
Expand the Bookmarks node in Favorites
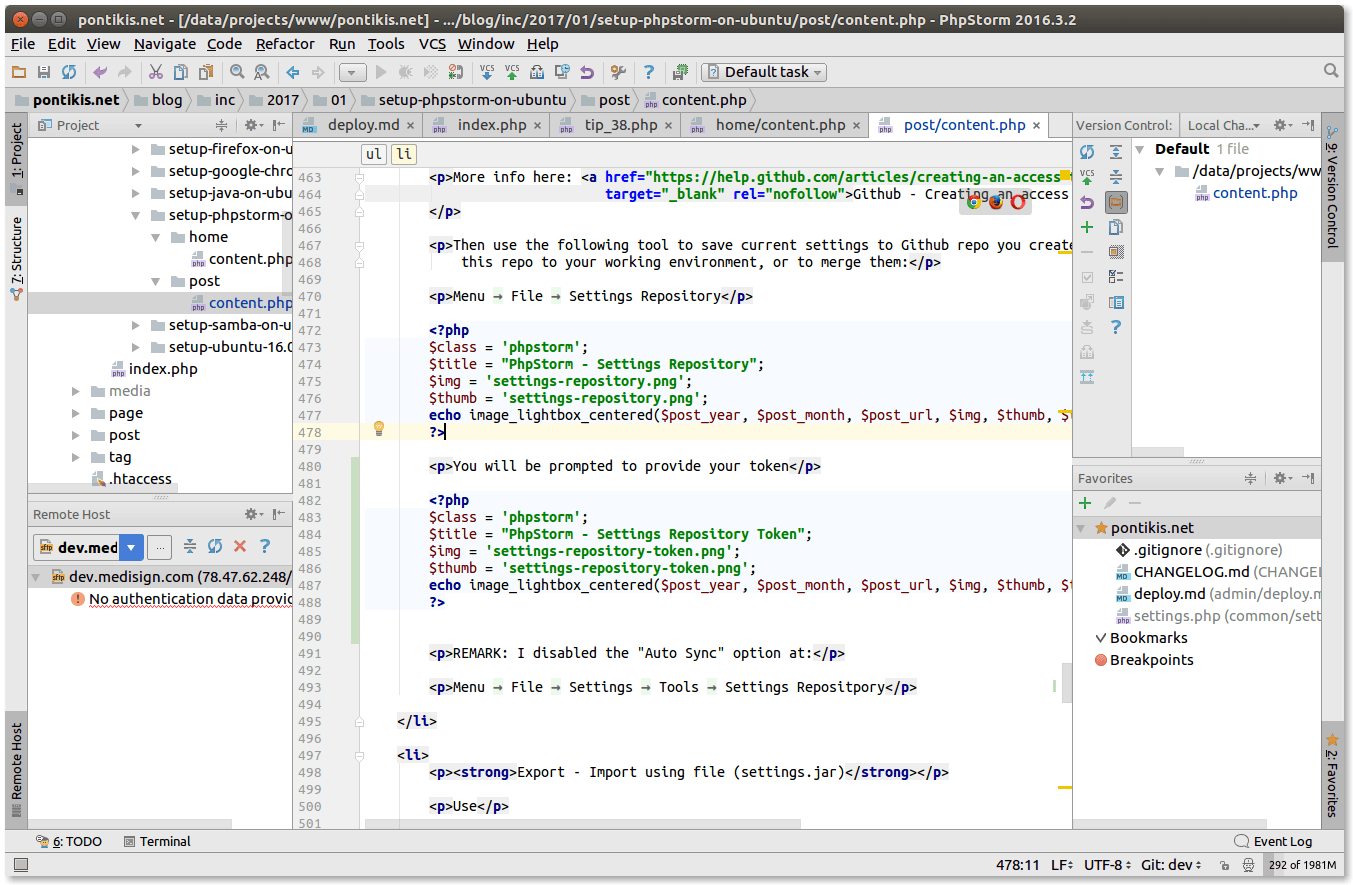coord(1101,638)
